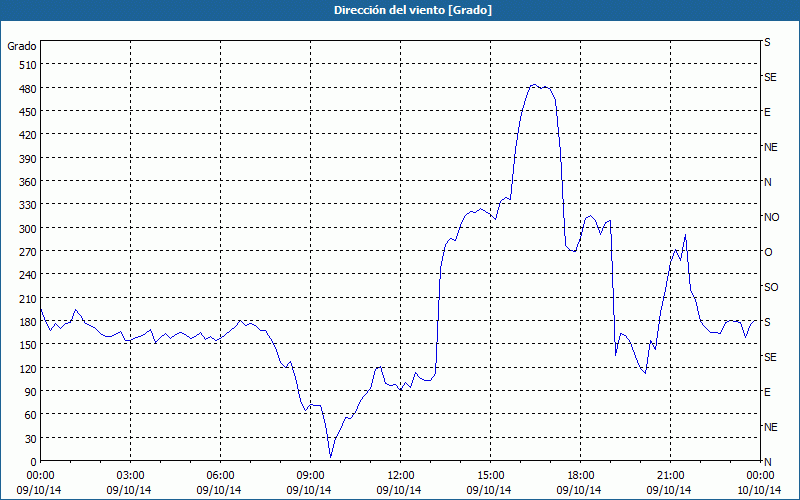This screenshot has width=800, height=500.
Task: Click the O compass label on the right axis
Action: click(x=768, y=252)
